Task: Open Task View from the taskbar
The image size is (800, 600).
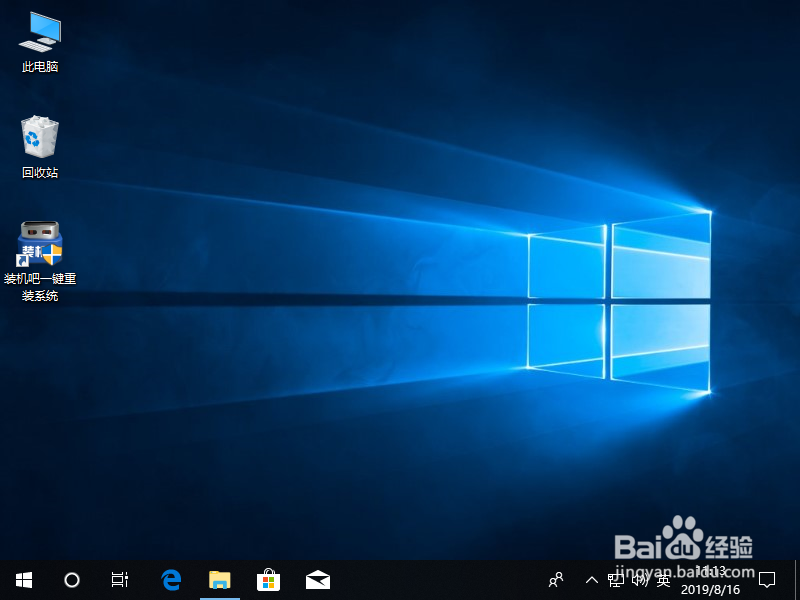Action: 119,580
